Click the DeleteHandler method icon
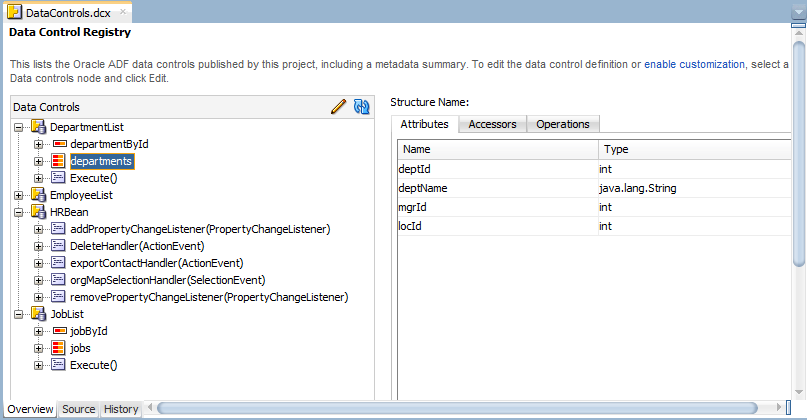Viewport: 807px width, 420px height. (x=58, y=246)
